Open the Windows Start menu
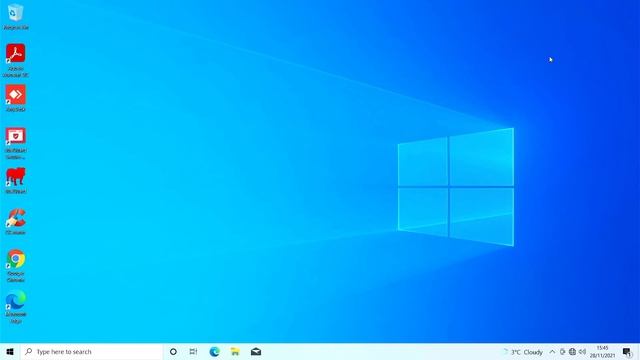 tap(10, 351)
